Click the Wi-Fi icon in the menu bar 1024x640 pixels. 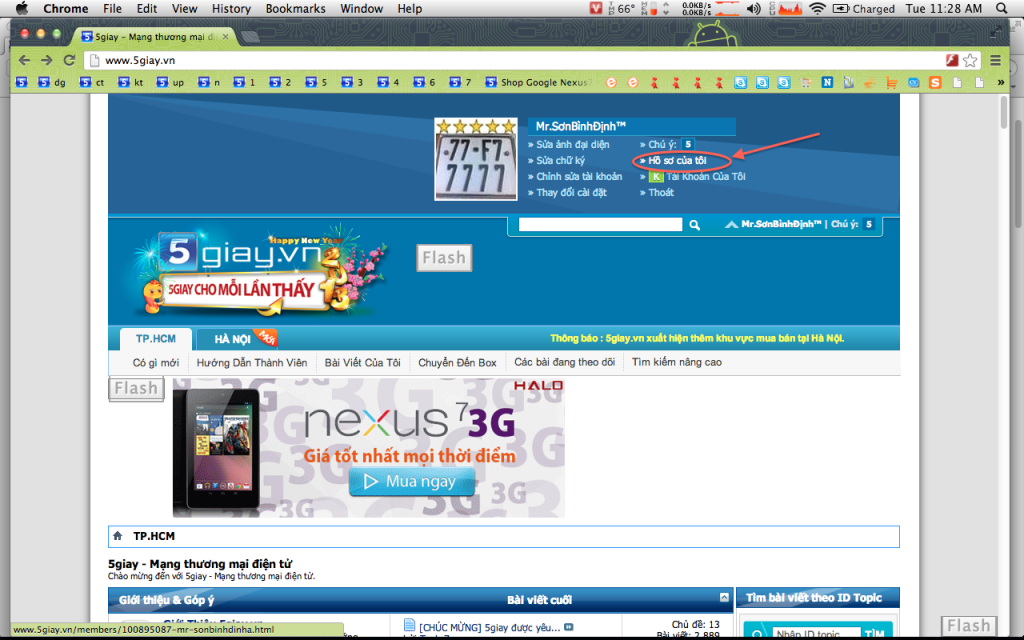click(x=817, y=9)
